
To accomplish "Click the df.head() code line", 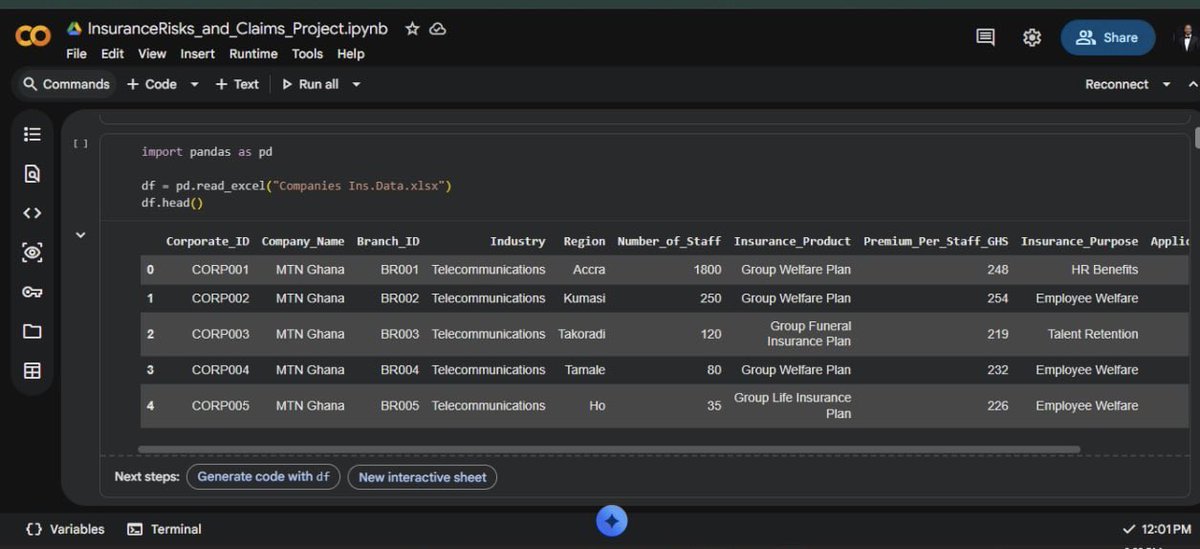I will pyautogui.click(x=172, y=203).
